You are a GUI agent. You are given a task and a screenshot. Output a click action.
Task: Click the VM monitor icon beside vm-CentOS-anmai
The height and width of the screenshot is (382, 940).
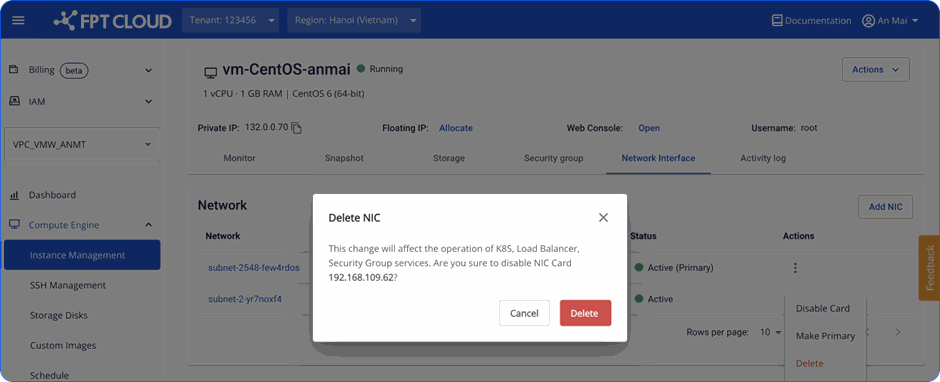(x=210, y=73)
